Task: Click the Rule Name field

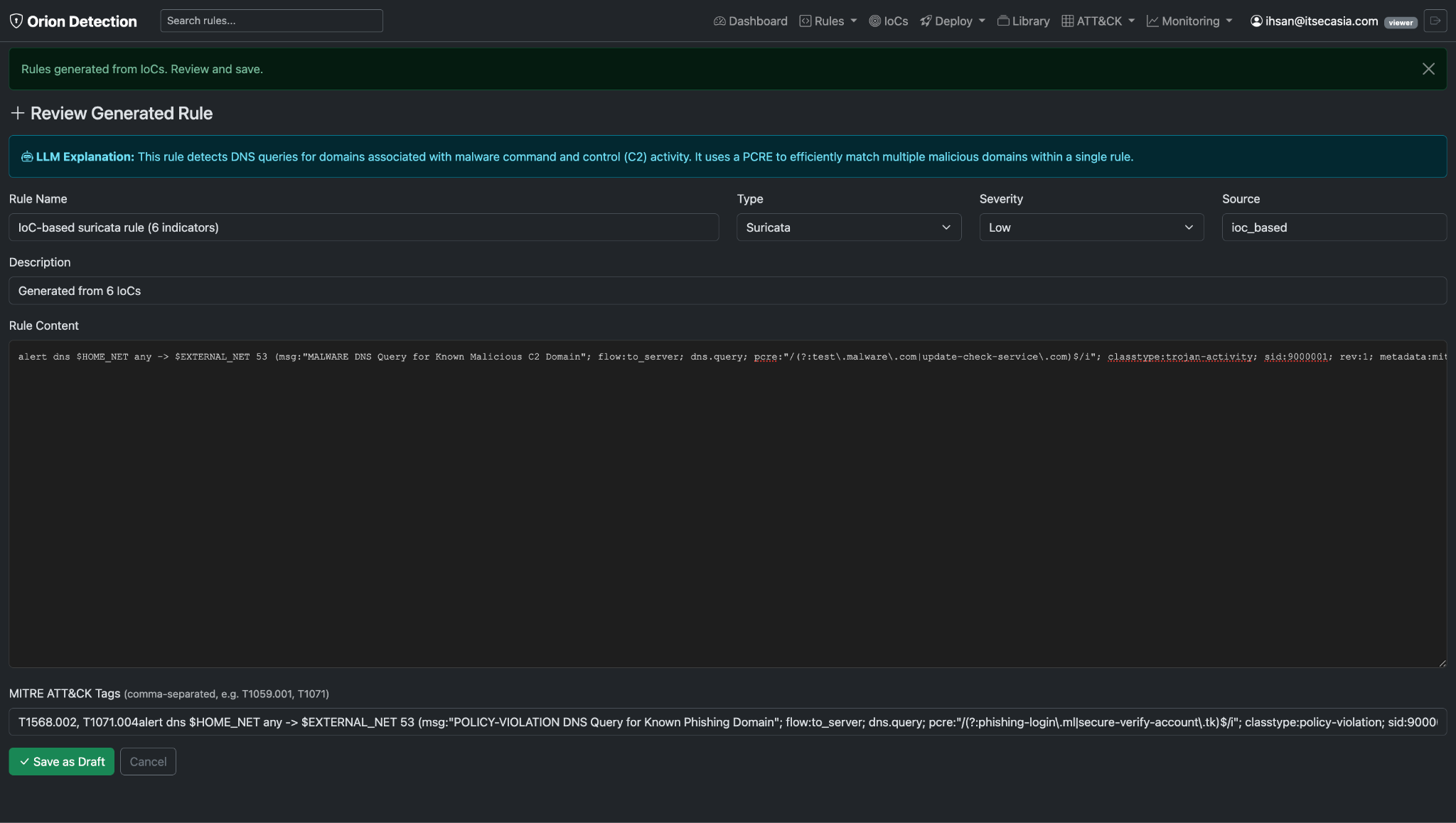Action: tap(364, 227)
